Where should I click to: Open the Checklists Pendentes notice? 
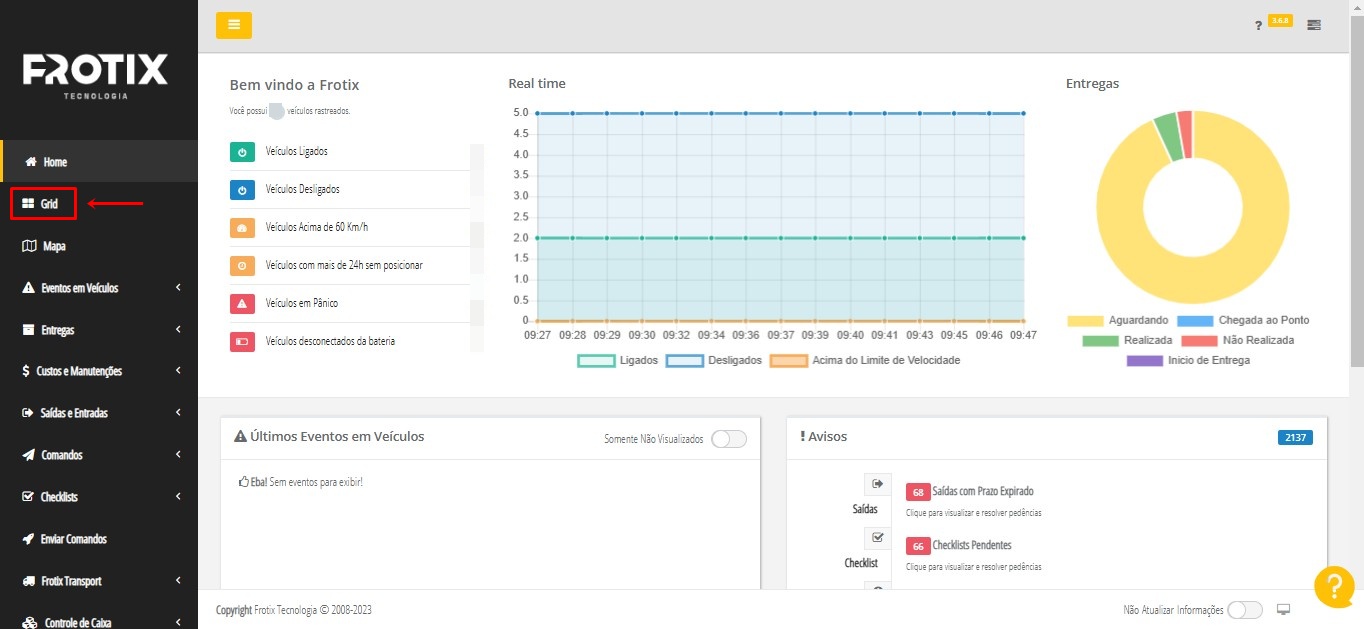tap(971, 546)
